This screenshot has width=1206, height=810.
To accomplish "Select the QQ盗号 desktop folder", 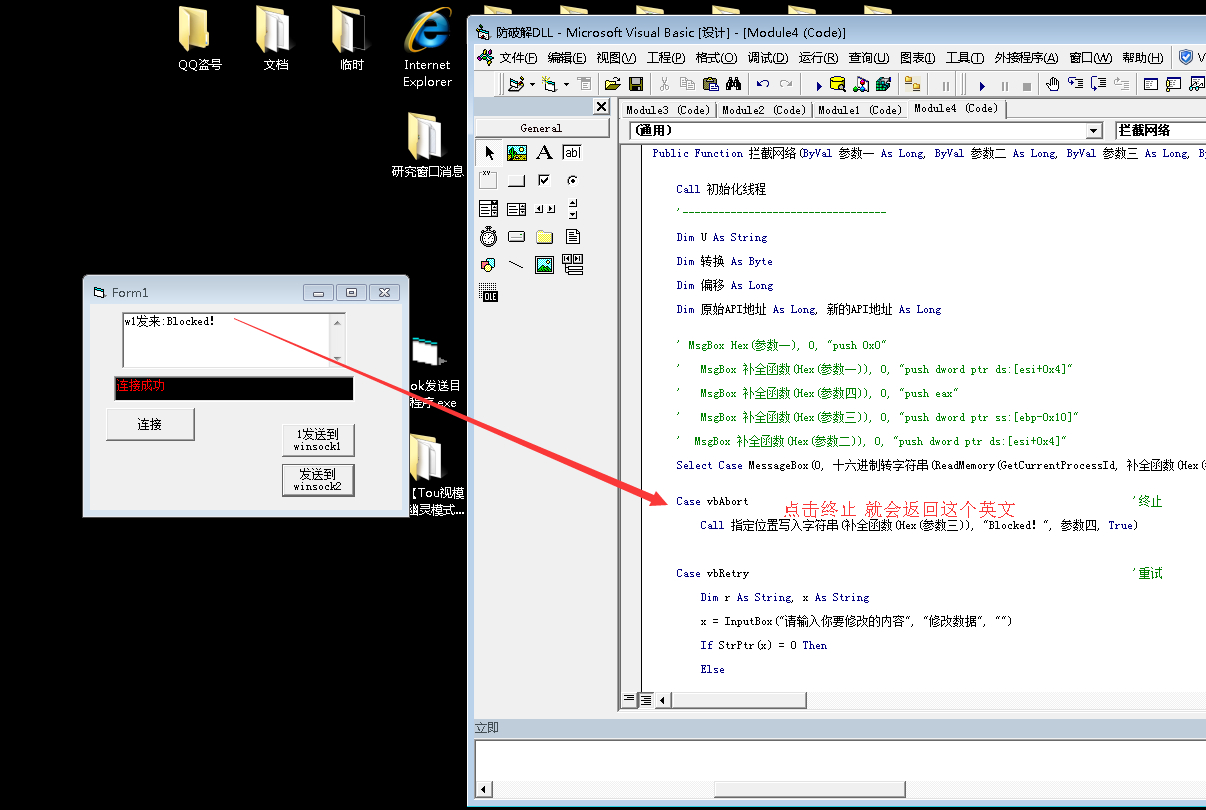I will [x=200, y=39].
